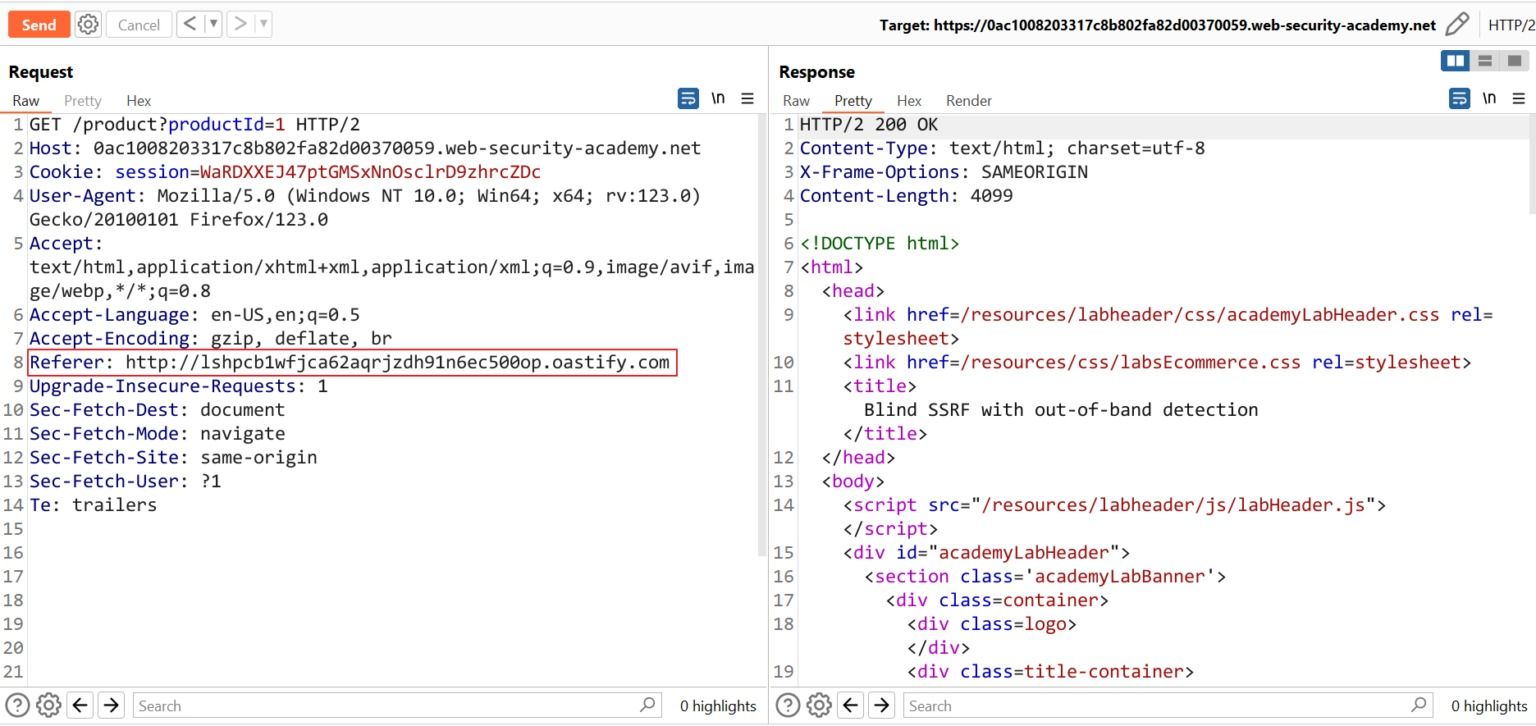Go to next request in history
1536x726 pixels.
coord(240,24)
